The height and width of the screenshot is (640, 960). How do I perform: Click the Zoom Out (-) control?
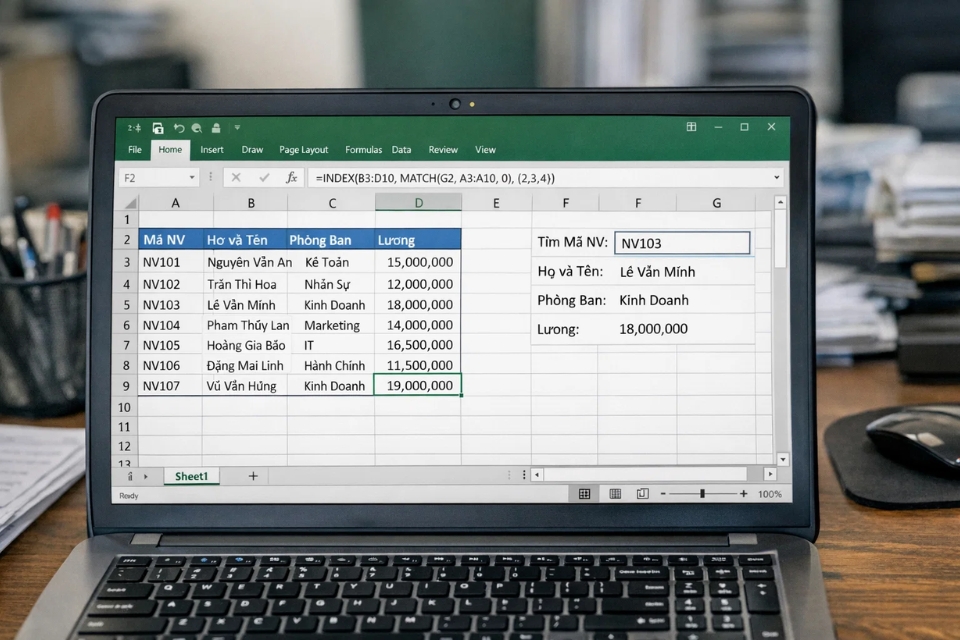click(x=663, y=492)
